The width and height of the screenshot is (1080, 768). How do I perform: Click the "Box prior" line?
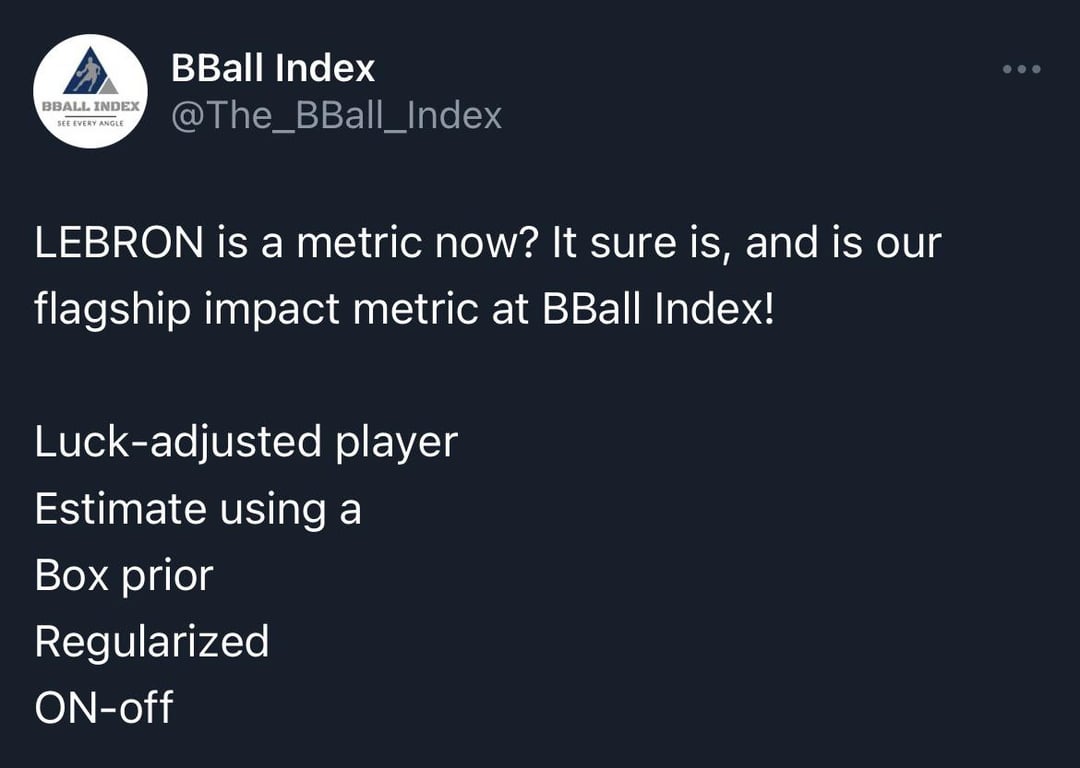coord(124,575)
